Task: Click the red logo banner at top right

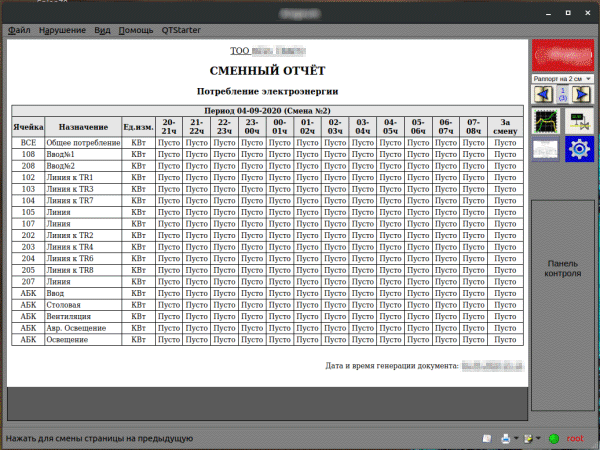Action: point(562,55)
